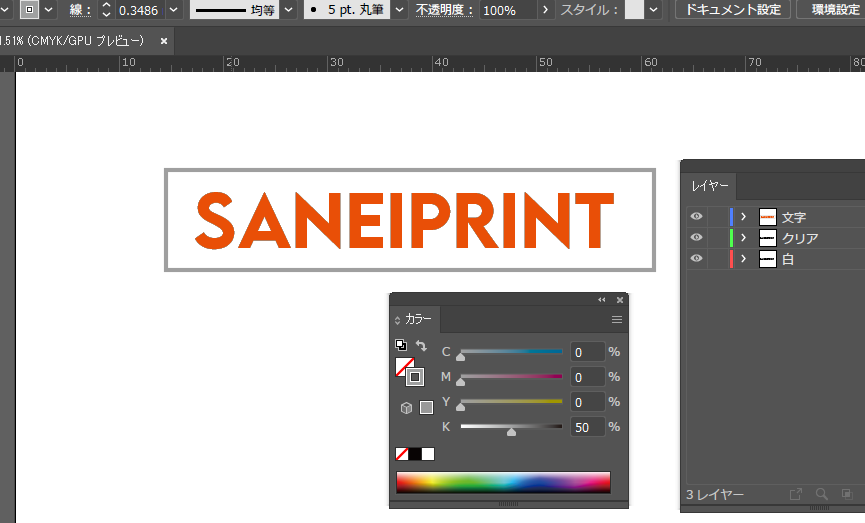Expand the クリア layer contents
Screen dimensions: 865x523
(x=744, y=238)
